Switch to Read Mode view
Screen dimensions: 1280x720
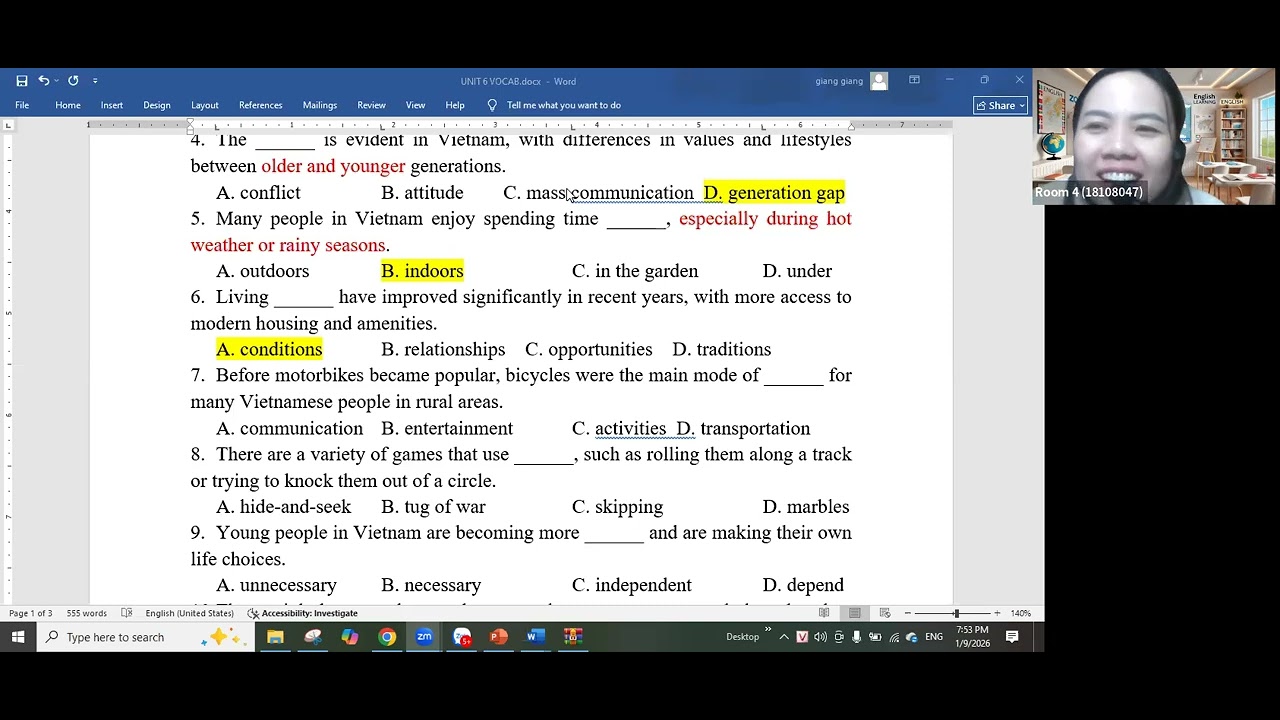[824, 613]
